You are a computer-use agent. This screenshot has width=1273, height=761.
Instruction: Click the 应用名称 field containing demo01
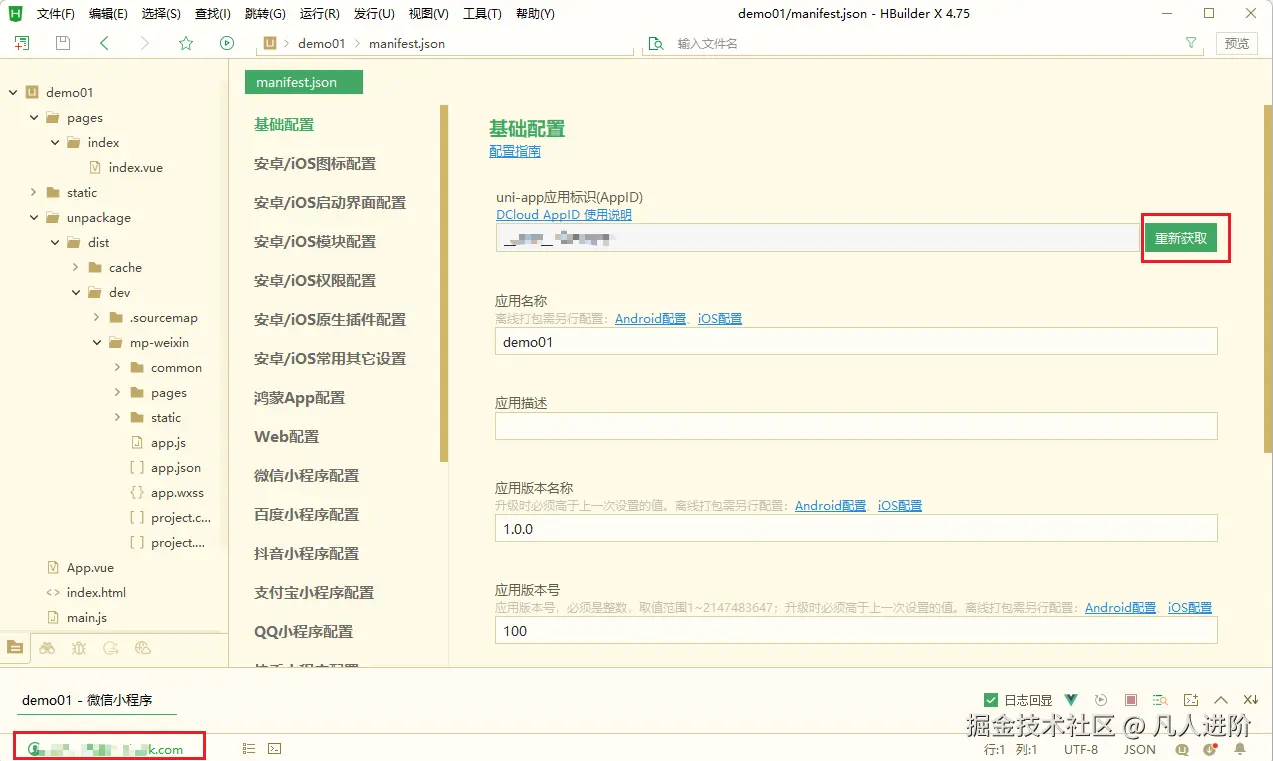click(x=856, y=341)
